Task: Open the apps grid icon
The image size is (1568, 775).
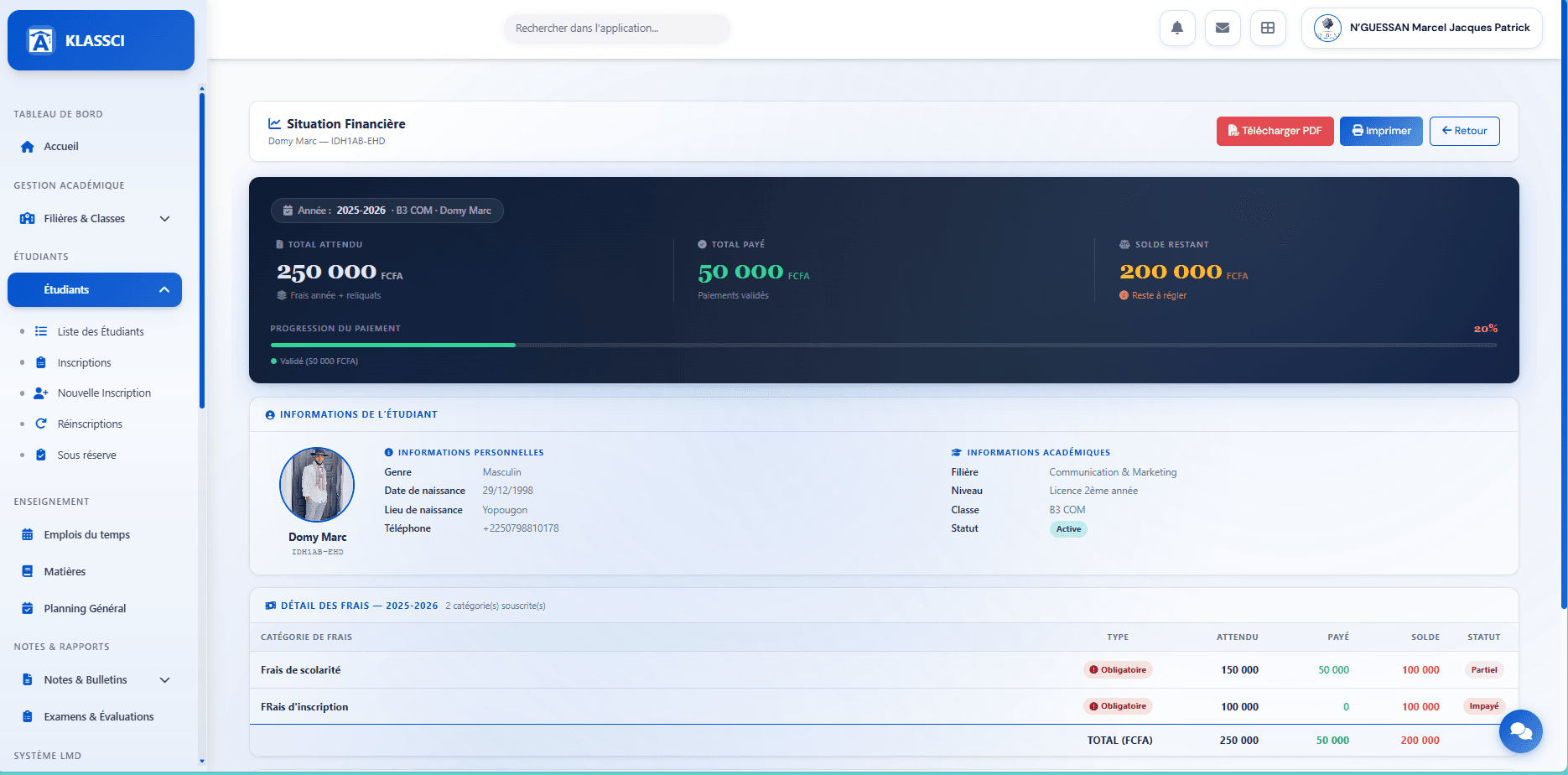Action: pos(1268,28)
